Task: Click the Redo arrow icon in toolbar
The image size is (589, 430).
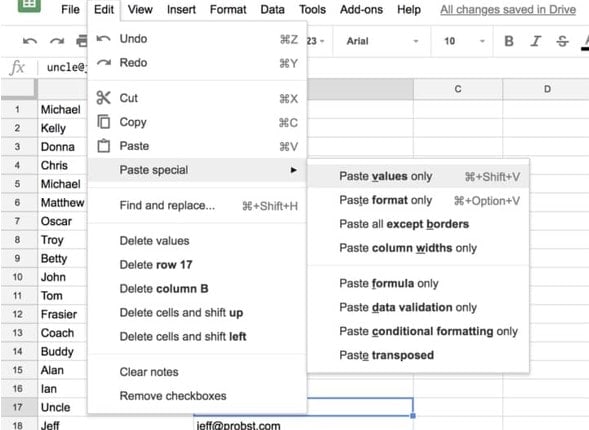Action: 57,41
